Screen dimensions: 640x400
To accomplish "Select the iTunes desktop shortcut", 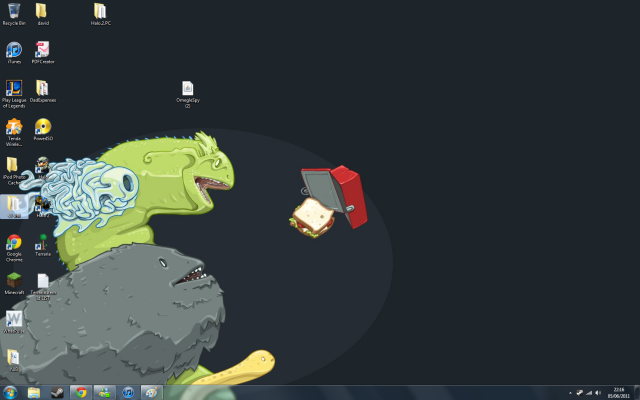I will pyautogui.click(x=14, y=50).
